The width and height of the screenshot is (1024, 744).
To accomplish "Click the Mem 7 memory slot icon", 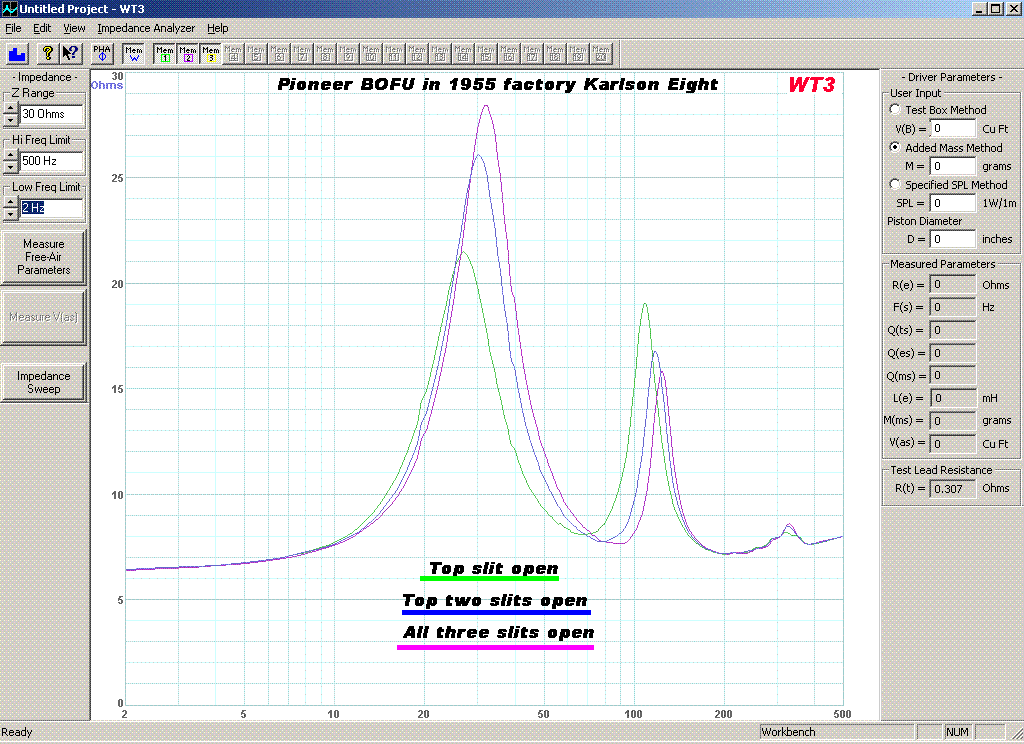I will [x=302, y=54].
